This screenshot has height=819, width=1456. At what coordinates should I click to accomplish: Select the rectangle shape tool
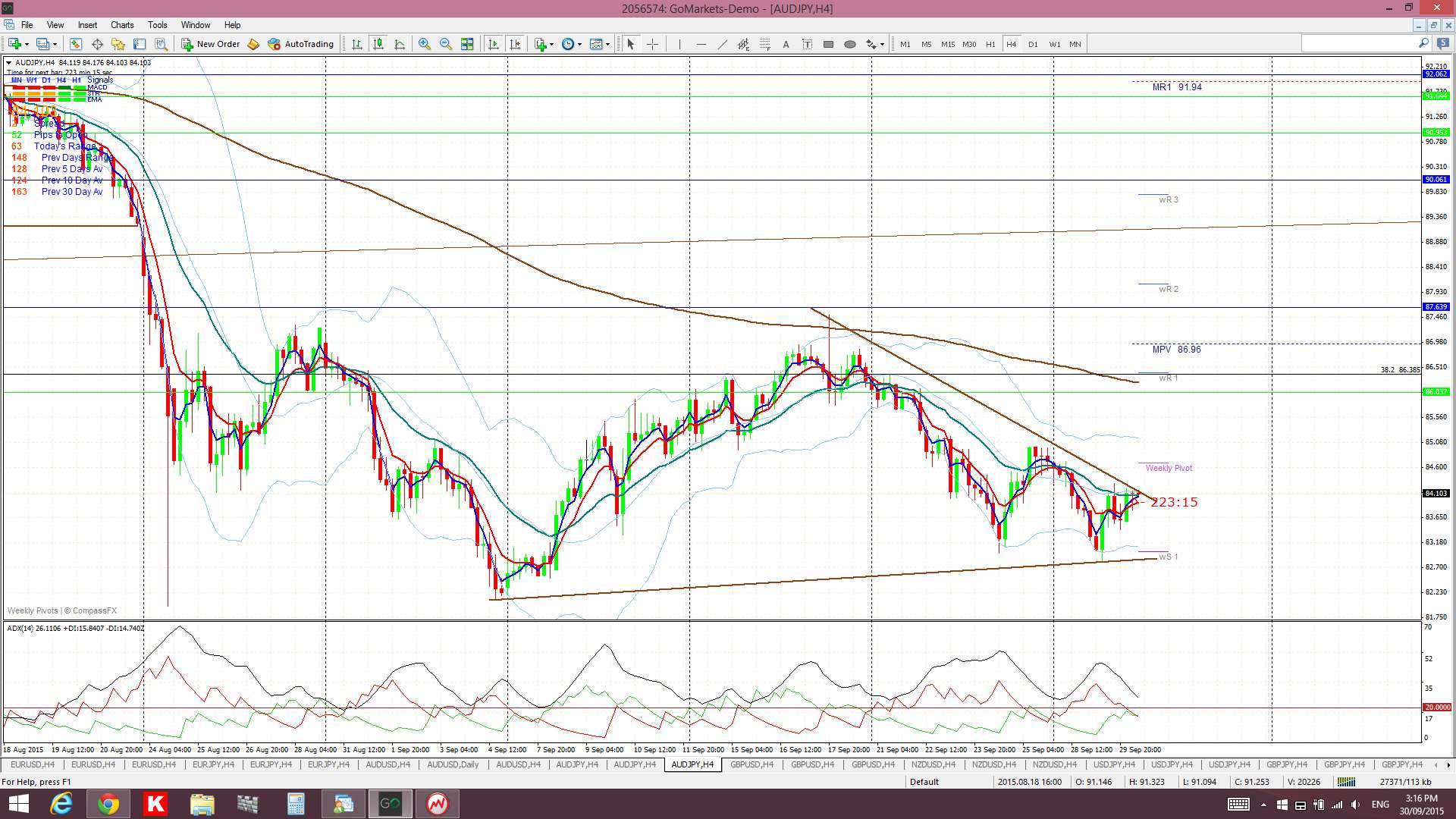tap(828, 44)
